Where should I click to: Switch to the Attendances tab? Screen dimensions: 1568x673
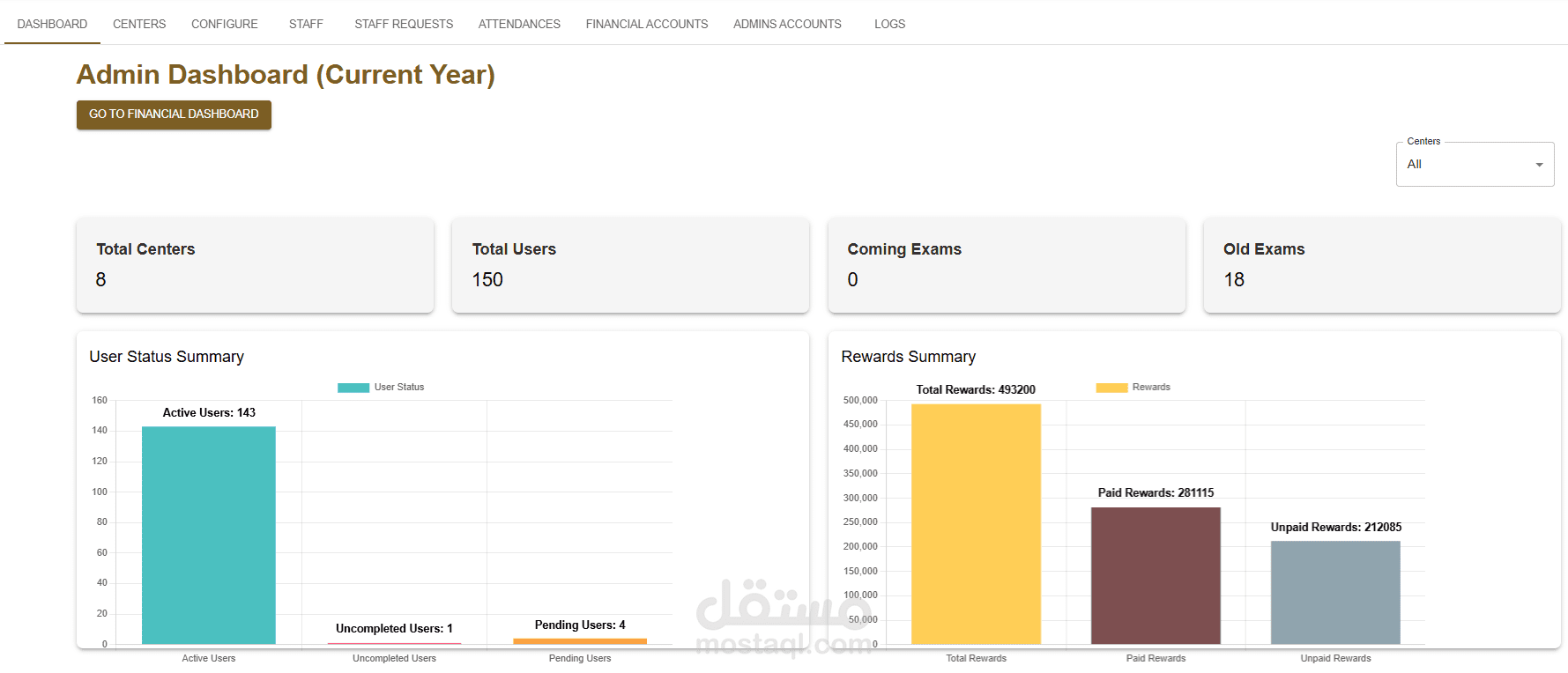pyautogui.click(x=519, y=24)
